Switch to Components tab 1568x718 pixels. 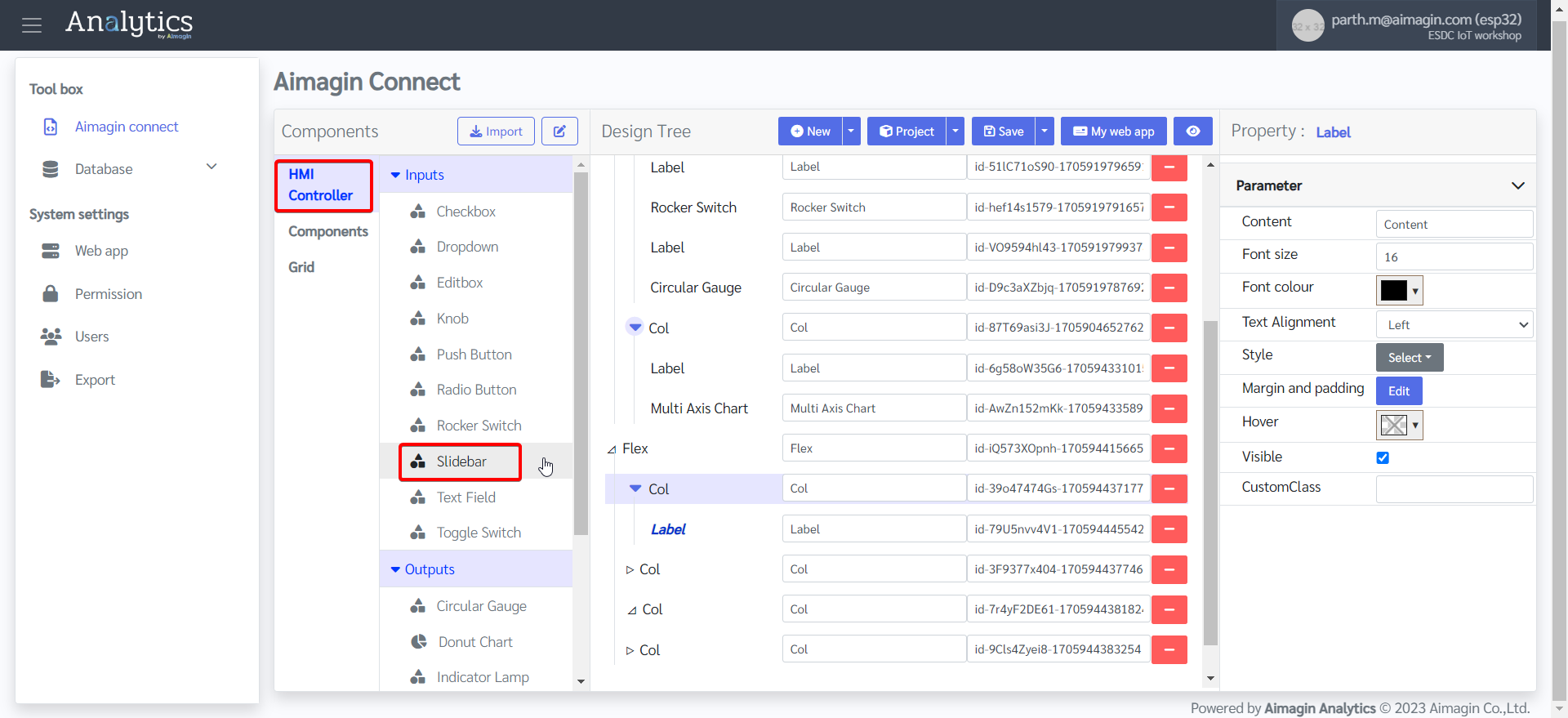328,231
